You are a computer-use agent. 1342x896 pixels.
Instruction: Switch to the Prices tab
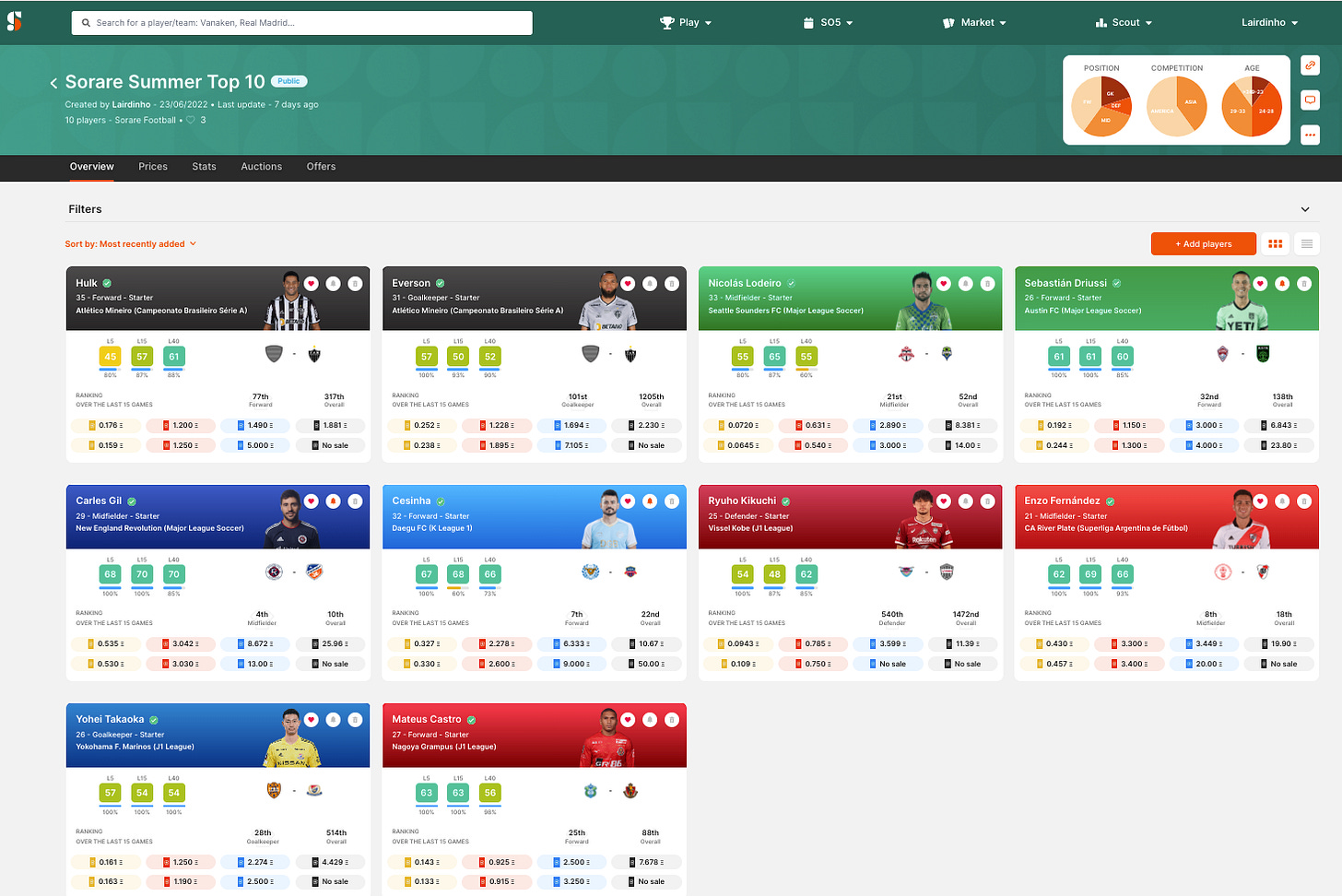point(153,167)
